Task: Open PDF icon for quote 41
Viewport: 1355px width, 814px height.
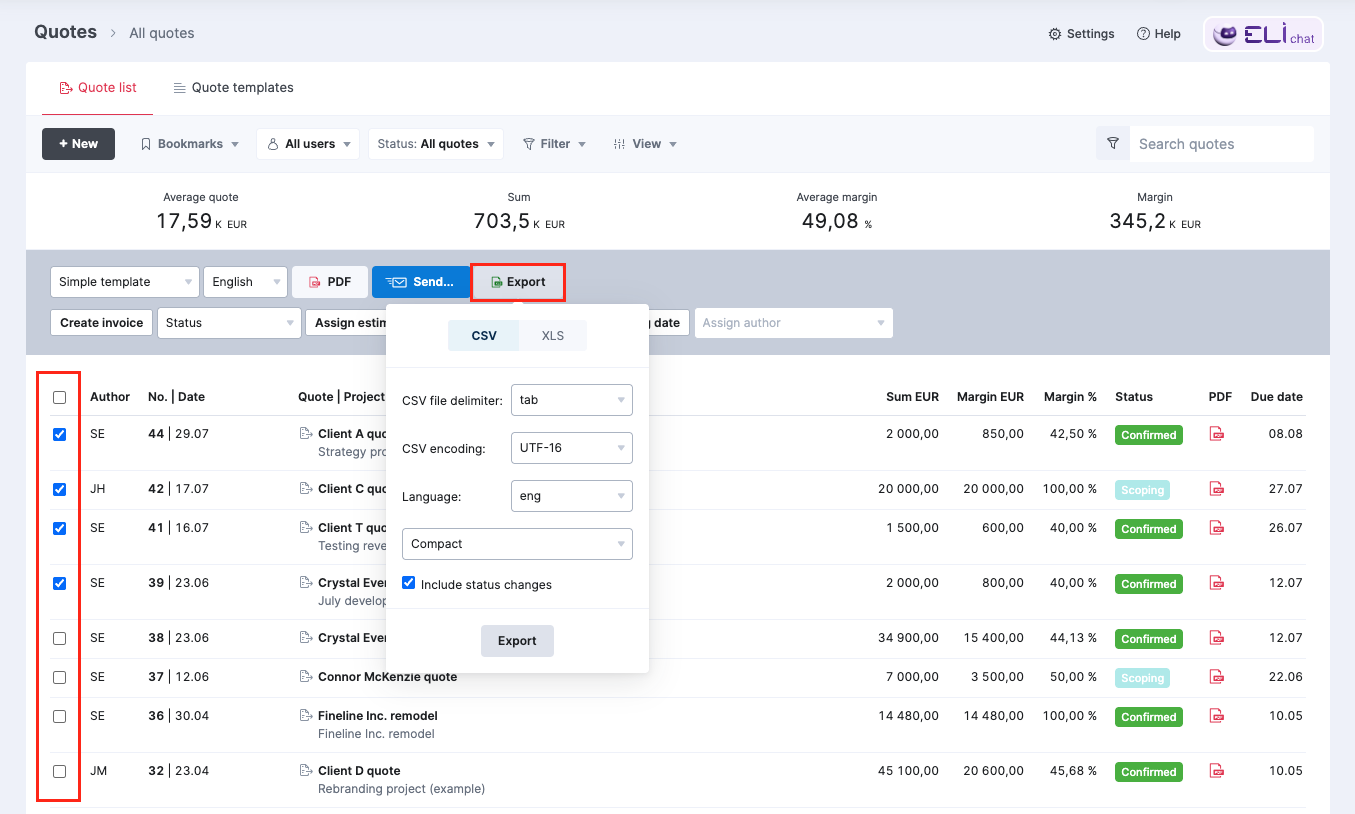Action: coord(1217,528)
